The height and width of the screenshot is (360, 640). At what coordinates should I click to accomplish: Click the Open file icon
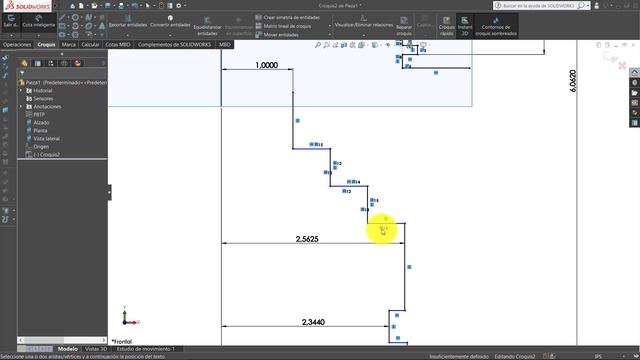[94, 6]
